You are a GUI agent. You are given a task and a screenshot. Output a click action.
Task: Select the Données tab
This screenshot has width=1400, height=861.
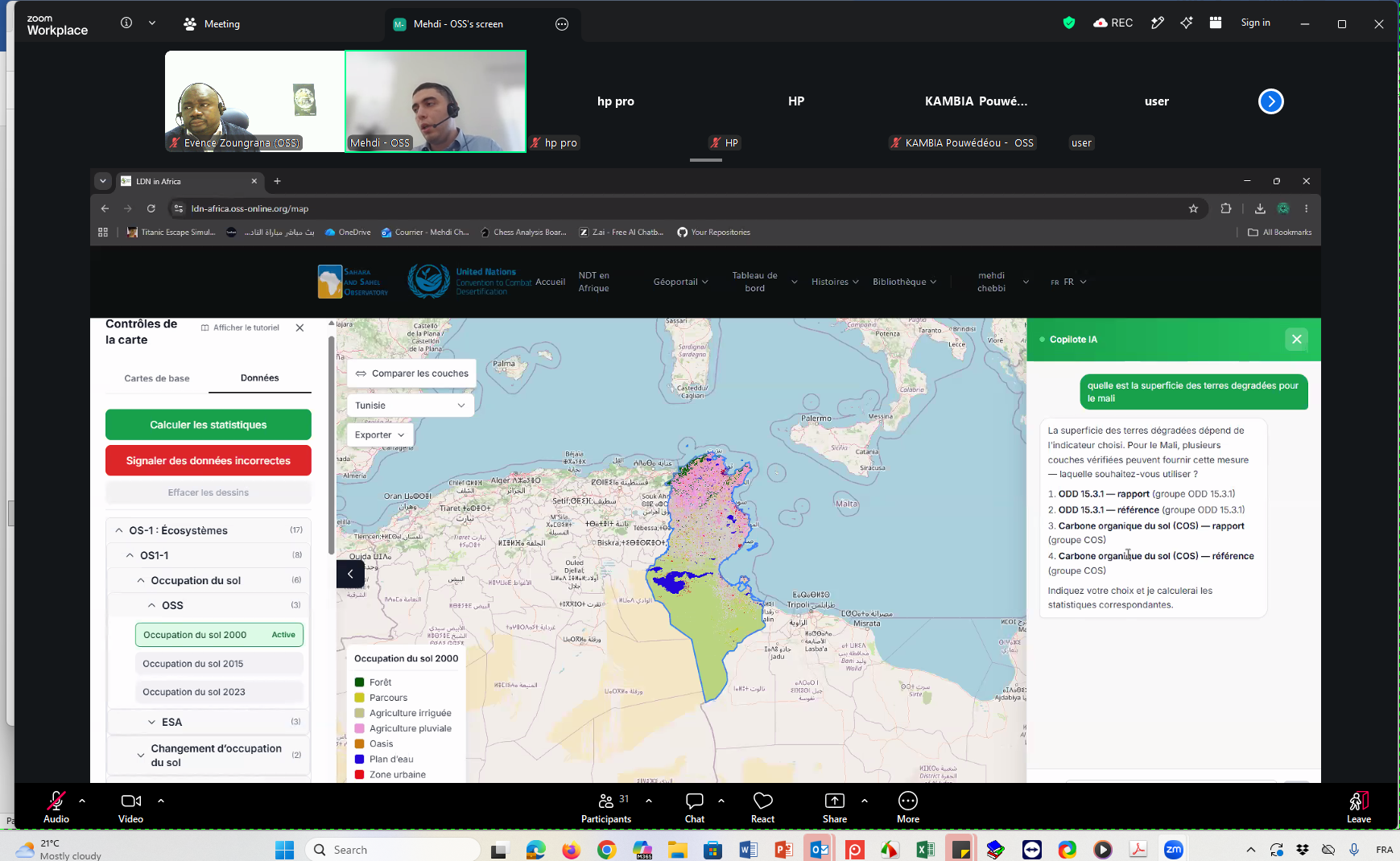tap(259, 377)
